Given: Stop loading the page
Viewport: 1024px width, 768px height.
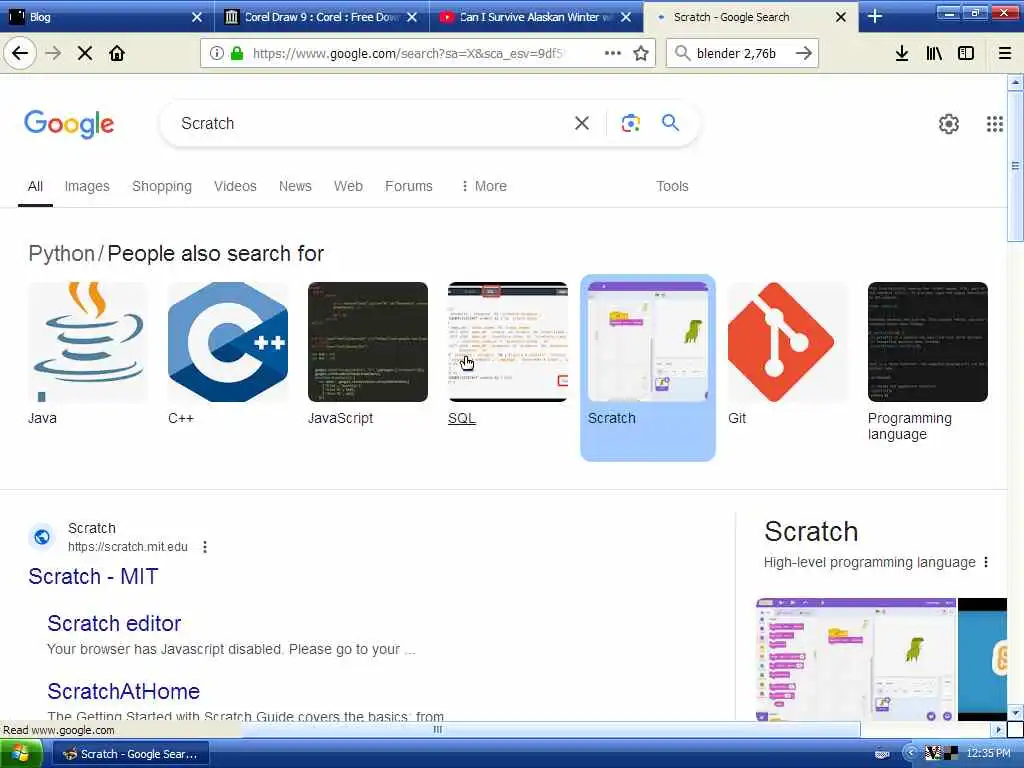Looking at the screenshot, I should [x=85, y=53].
